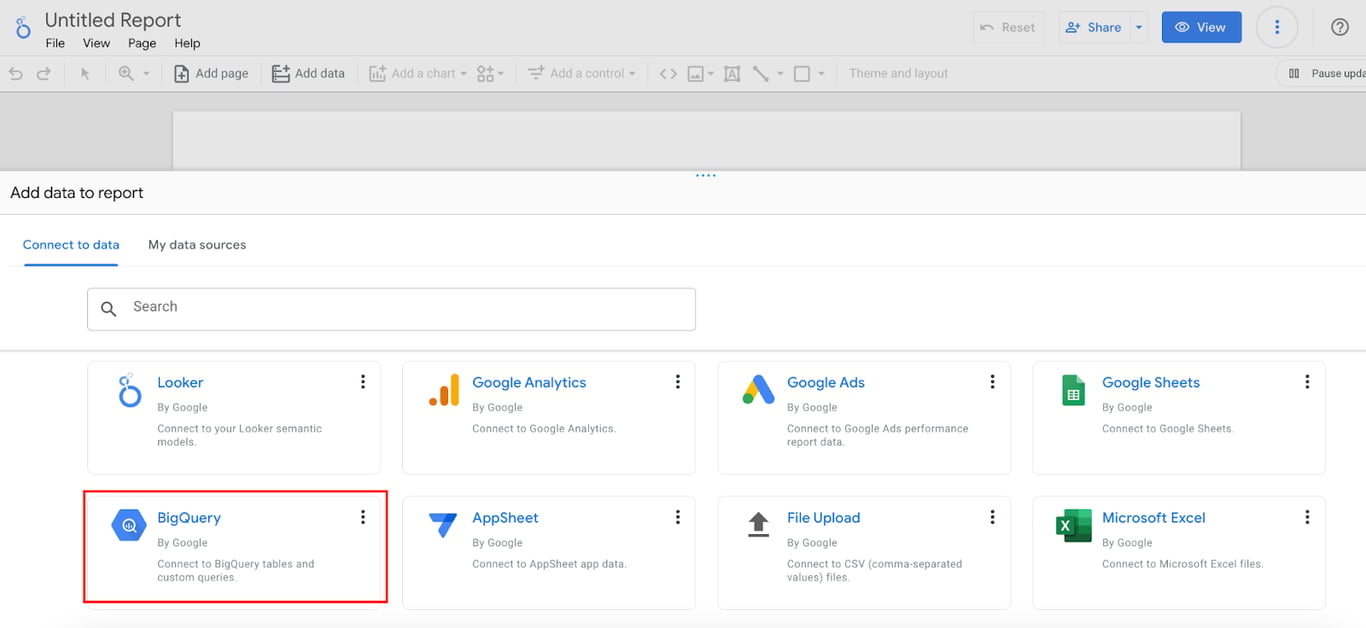Open BigQuery card three-dot menu
Screen dimensions: 1366x628
[x=363, y=517]
